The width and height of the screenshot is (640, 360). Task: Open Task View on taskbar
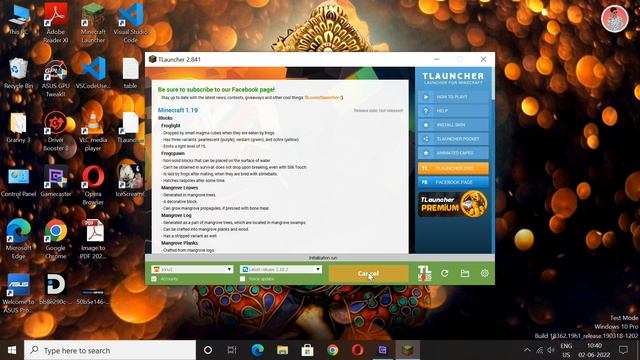[232, 350]
